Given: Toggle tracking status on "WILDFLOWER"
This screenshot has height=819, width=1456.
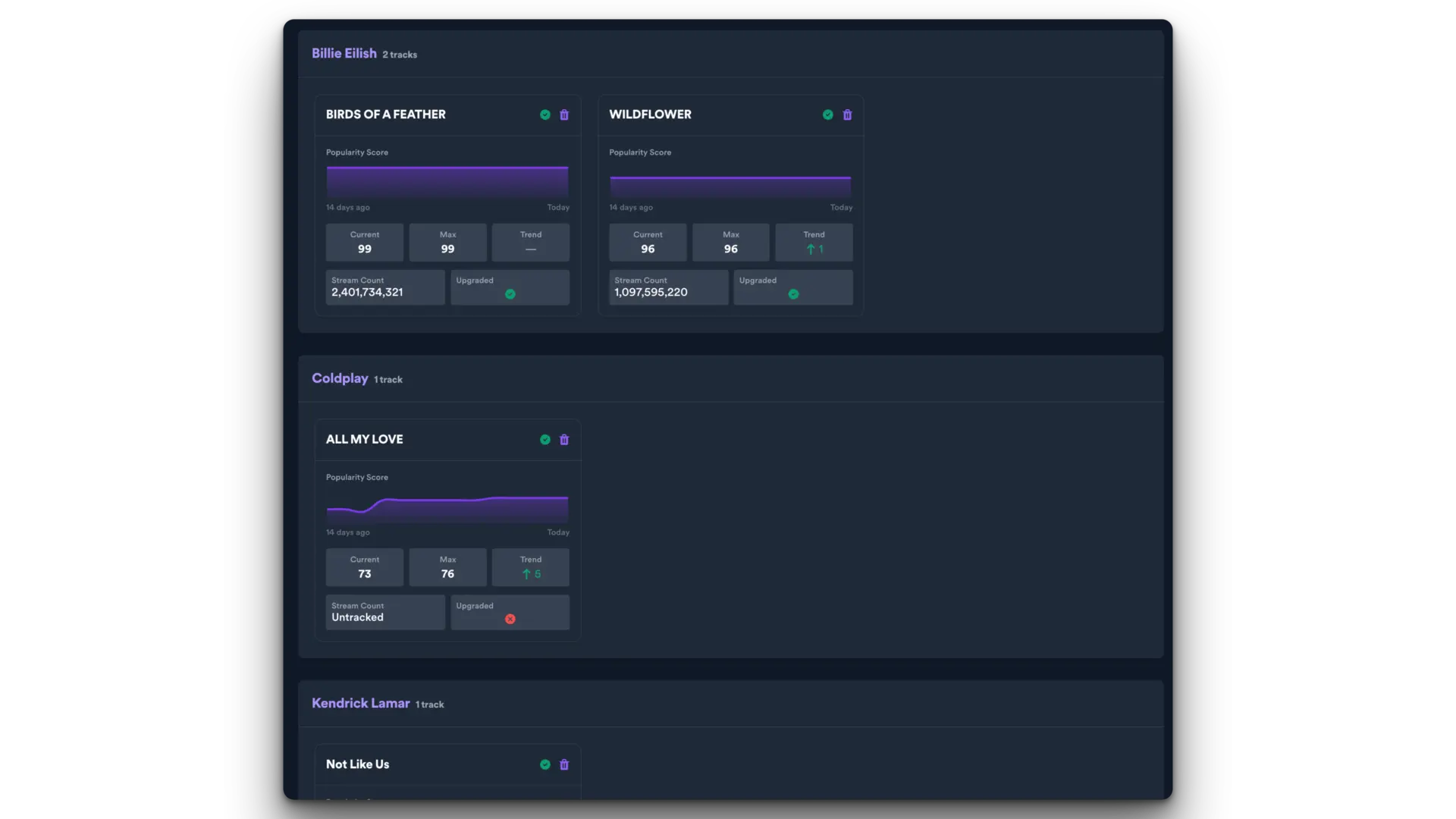Looking at the screenshot, I should click(x=827, y=115).
